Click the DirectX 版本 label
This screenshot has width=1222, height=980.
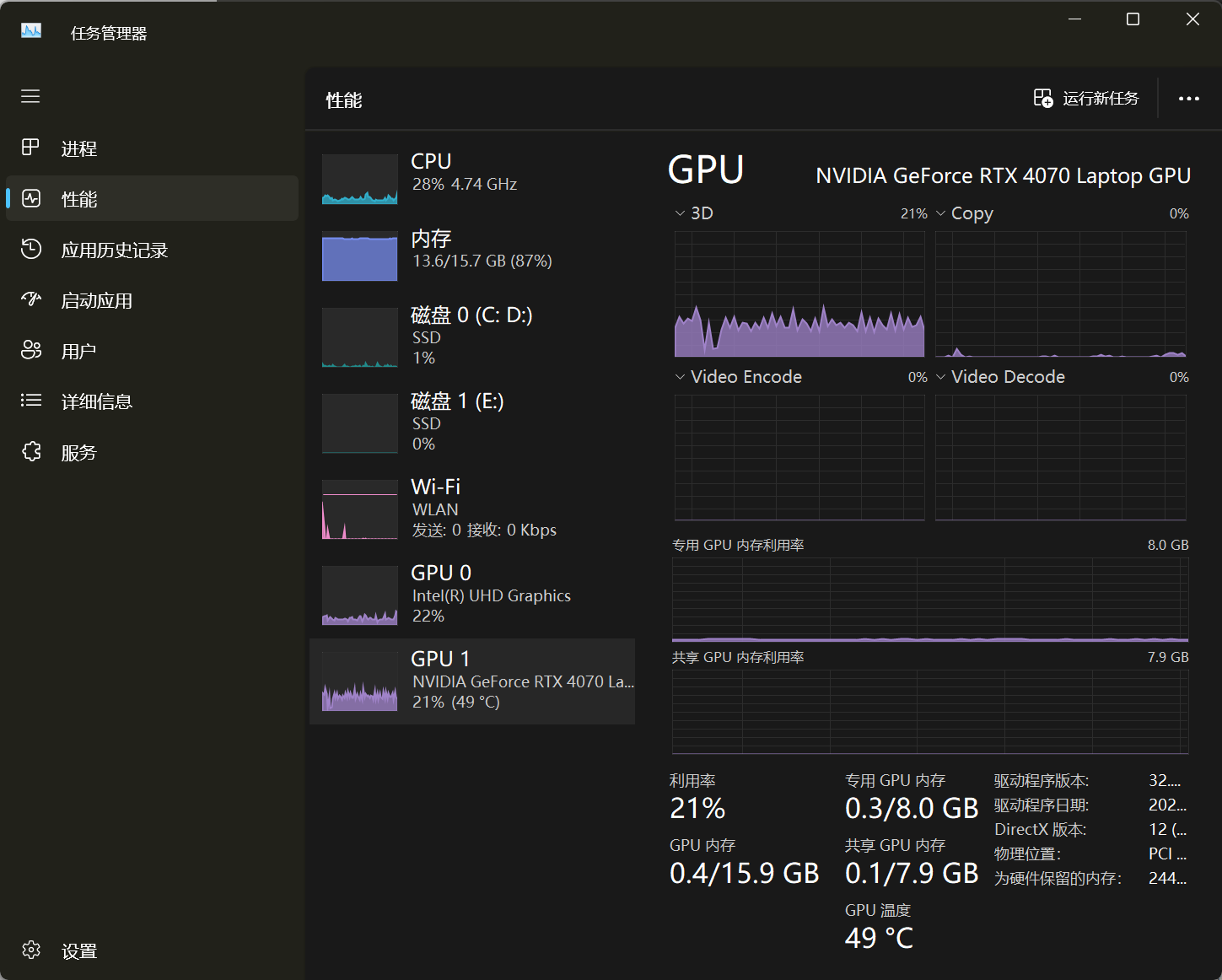click(x=1041, y=830)
